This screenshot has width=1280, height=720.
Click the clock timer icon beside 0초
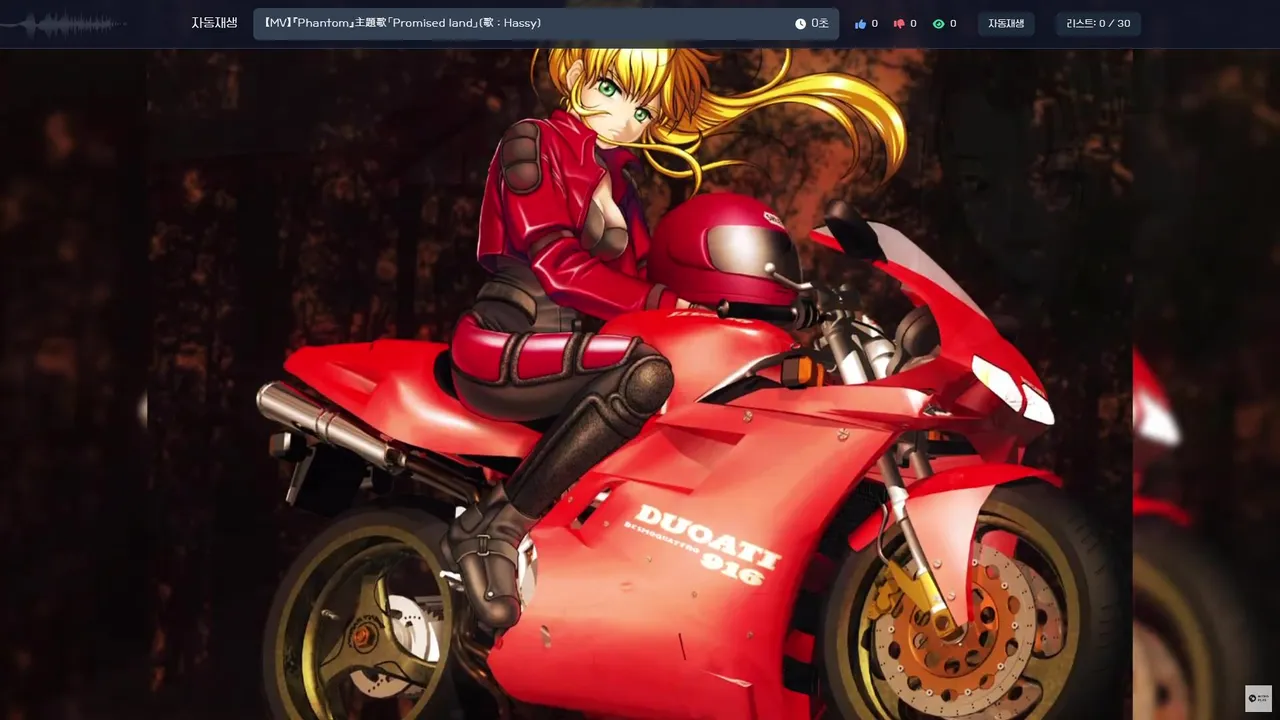click(800, 24)
